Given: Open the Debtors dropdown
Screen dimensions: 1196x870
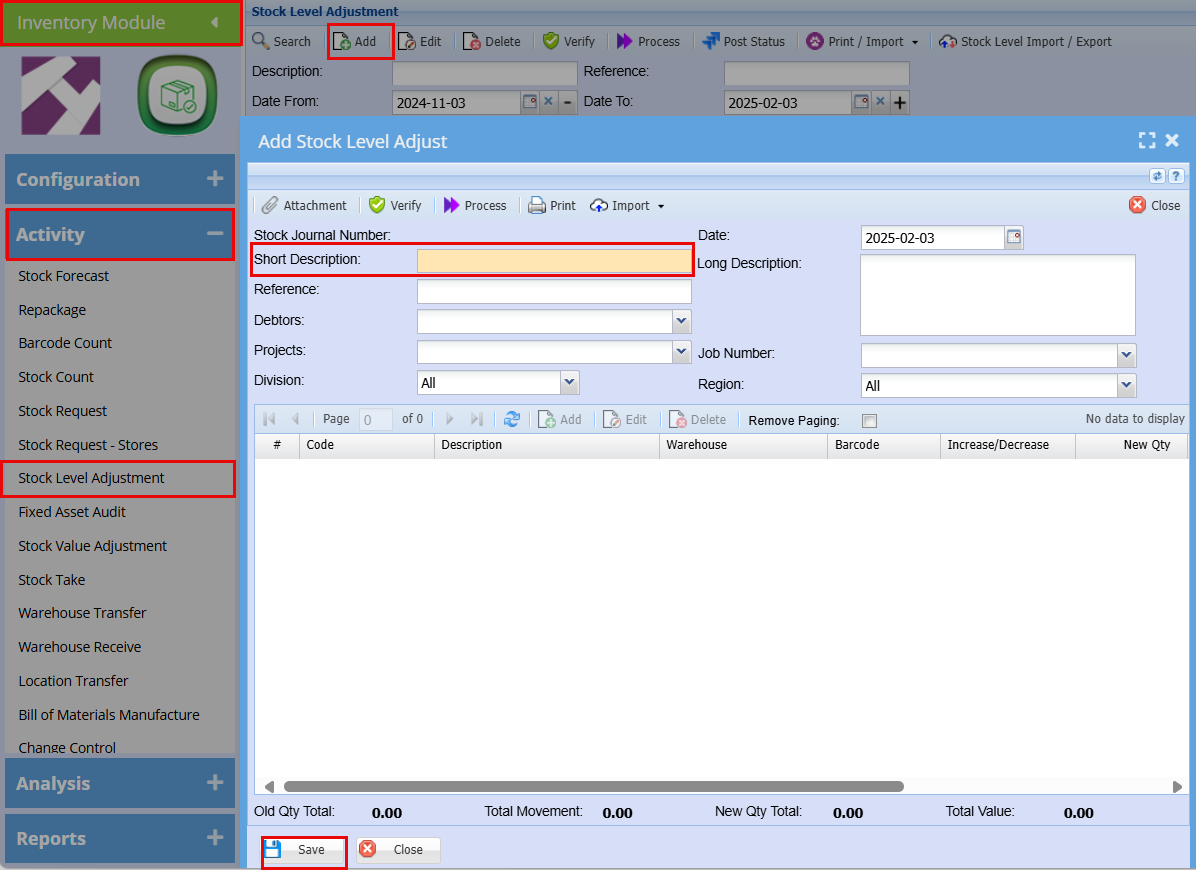Looking at the screenshot, I should pos(681,321).
